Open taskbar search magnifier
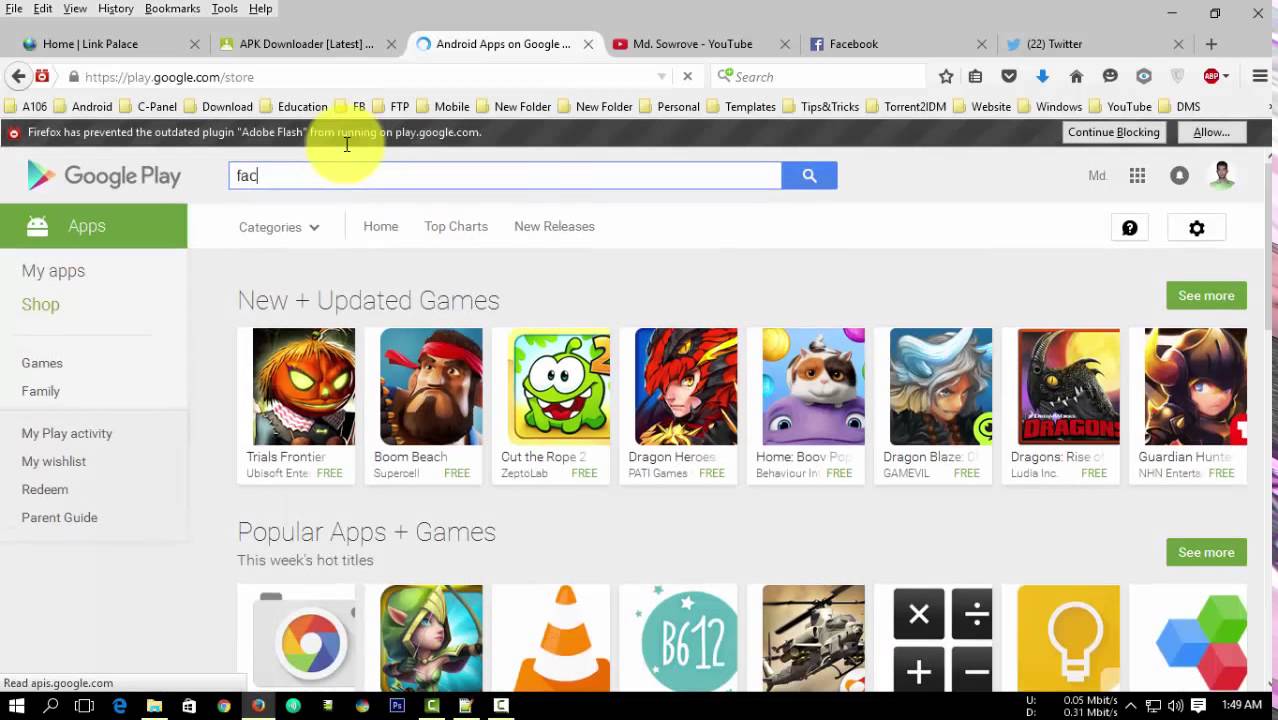 tap(51, 705)
